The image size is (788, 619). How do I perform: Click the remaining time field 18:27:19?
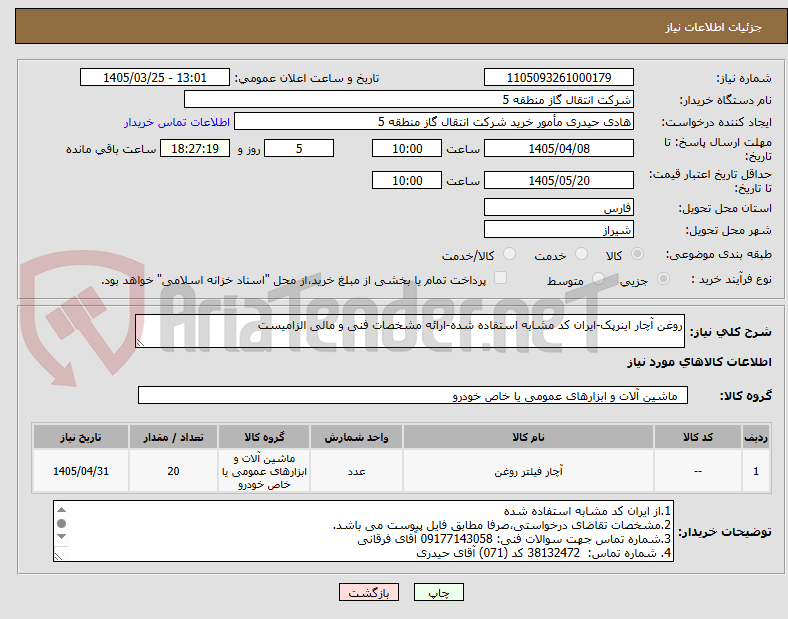(195, 148)
